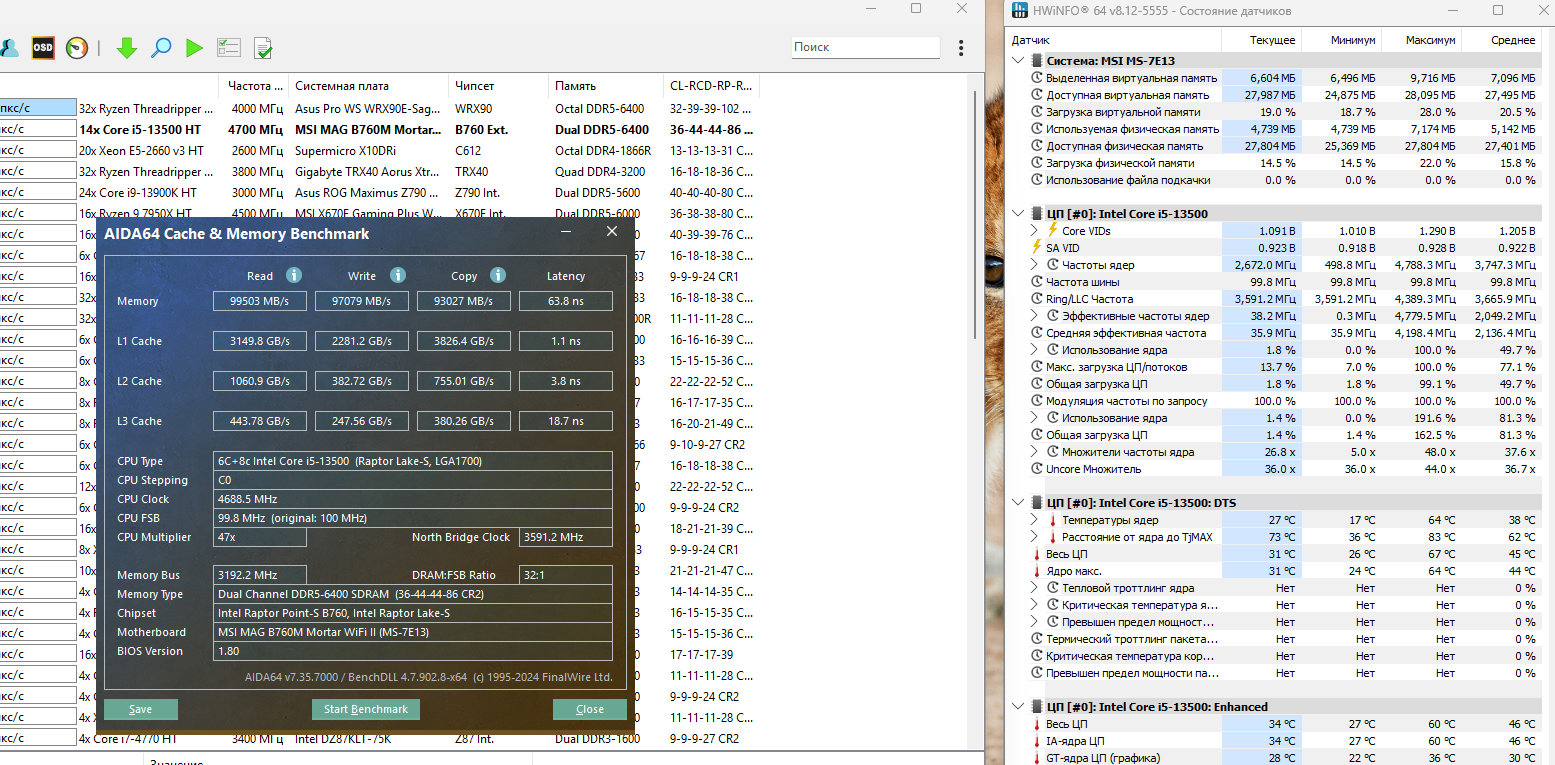Click the CPU Clock field 4688.5 MHz

click(414, 499)
